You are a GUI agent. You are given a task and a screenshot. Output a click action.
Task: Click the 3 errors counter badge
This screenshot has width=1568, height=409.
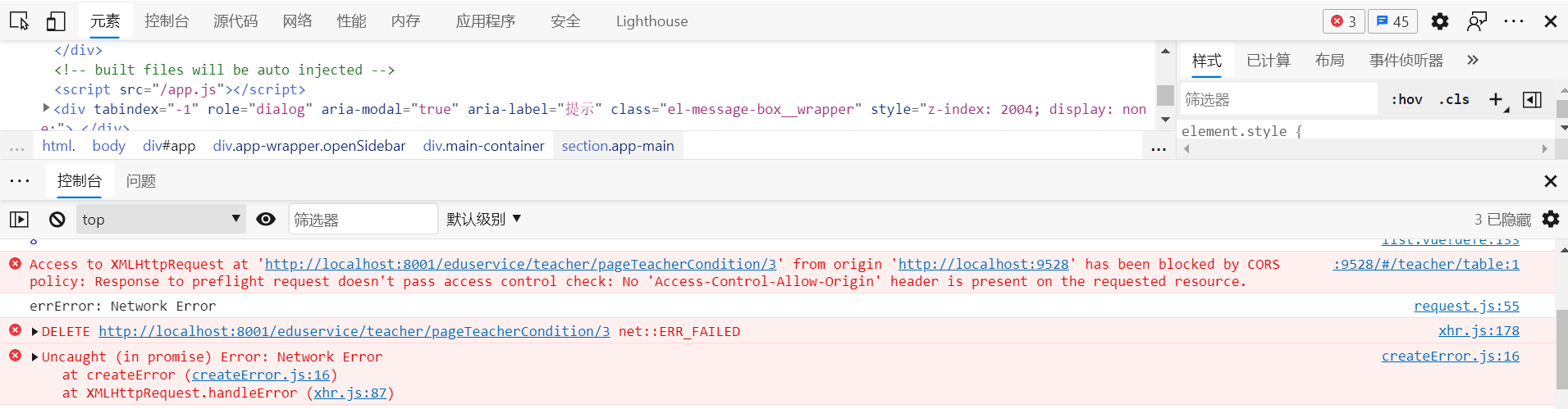click(x=1343, y=21)
